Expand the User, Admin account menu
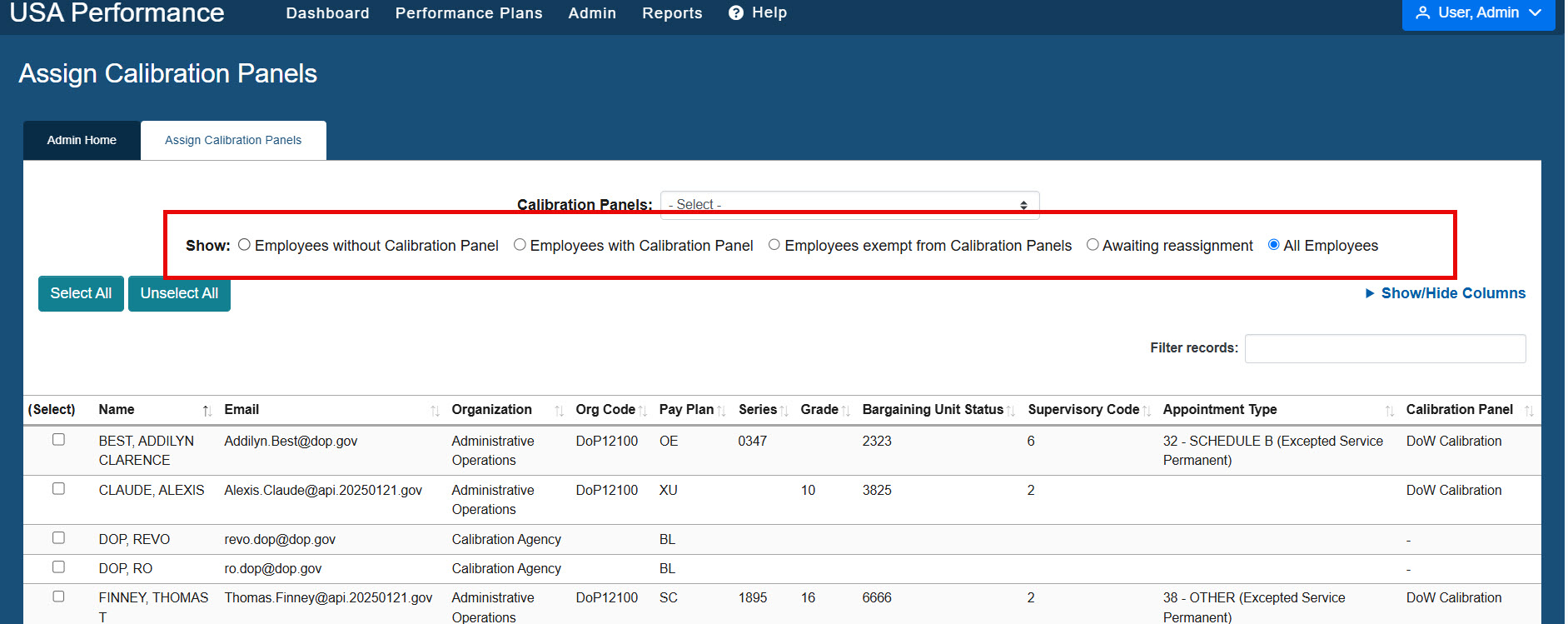This screenshot has width=1568, height=624. 1478,13
